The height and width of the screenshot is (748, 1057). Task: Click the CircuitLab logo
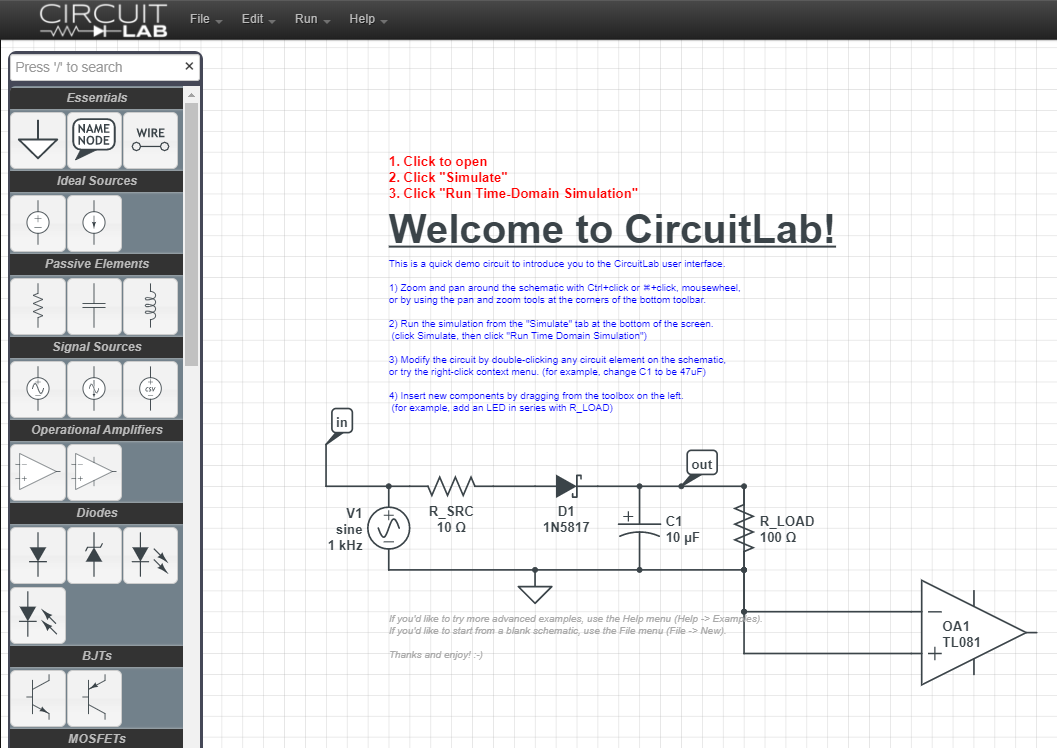point(103,20)
